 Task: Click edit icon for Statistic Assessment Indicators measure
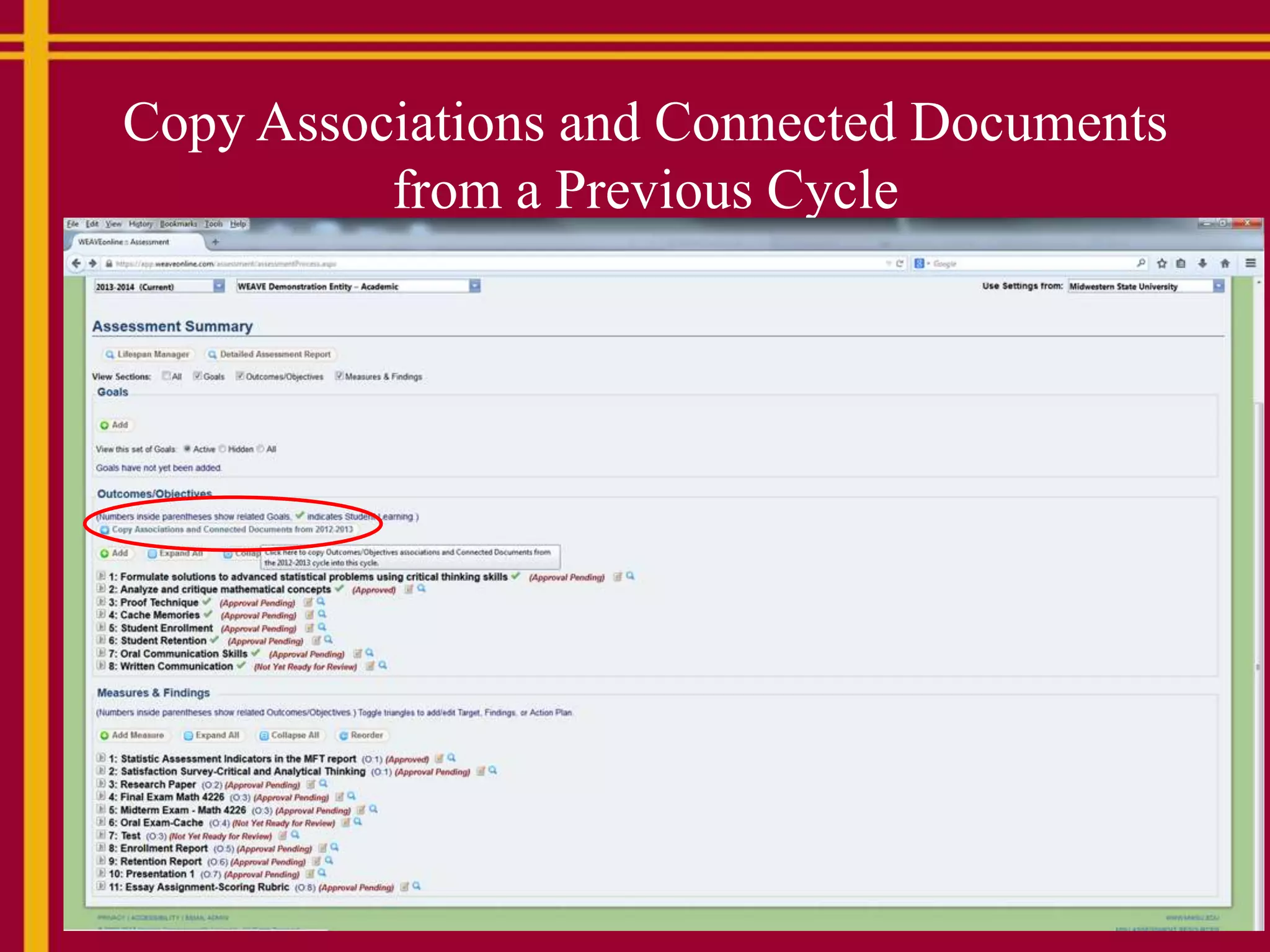tap(439, 758)
